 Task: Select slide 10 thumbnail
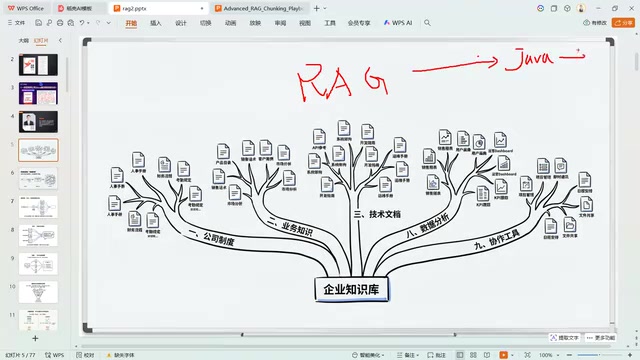point(38,292)
